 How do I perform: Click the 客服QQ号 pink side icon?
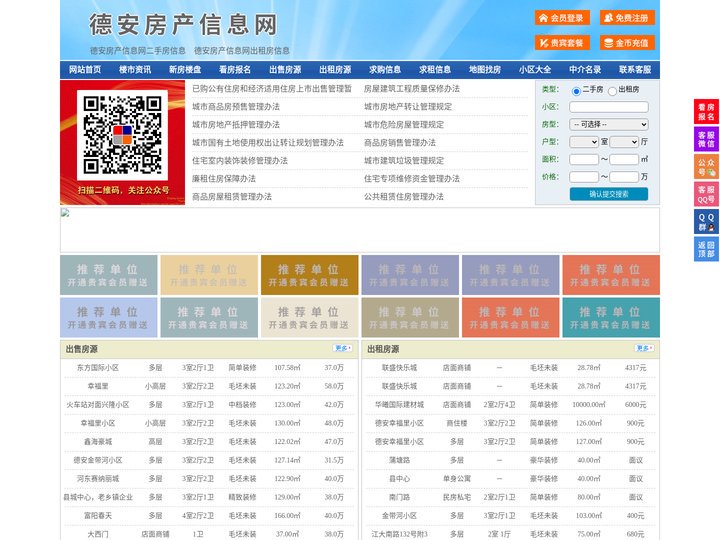[x=706, y=194]
